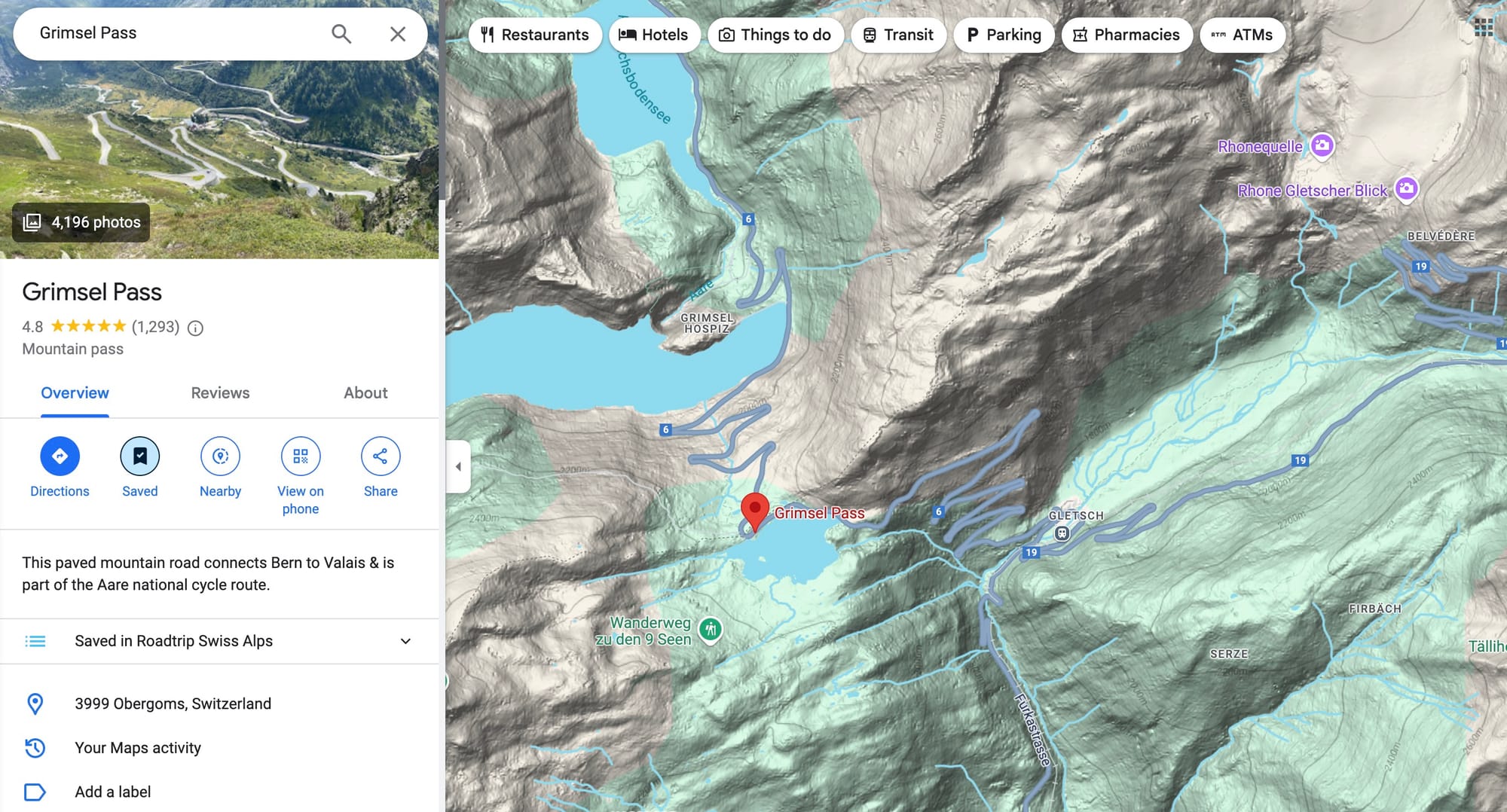Click the Firbäch map label
This screenshot has height=812, width=1507.
tap(1375, 609)
